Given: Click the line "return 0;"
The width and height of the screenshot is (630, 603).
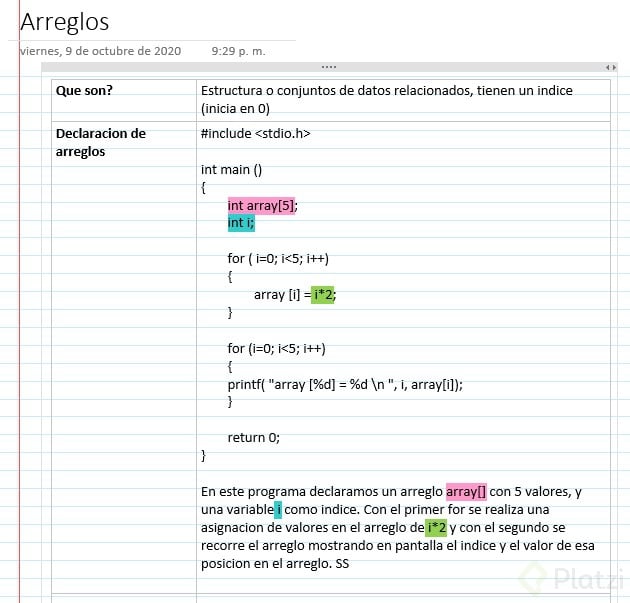Looking at the screenshot, I should coord(254,437).
